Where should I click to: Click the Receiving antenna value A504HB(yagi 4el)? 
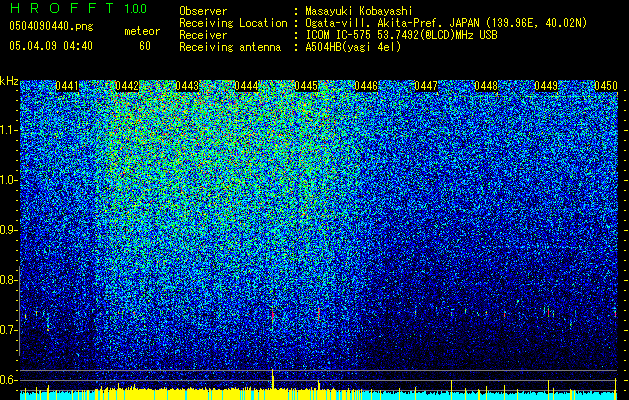coord(353,47)
